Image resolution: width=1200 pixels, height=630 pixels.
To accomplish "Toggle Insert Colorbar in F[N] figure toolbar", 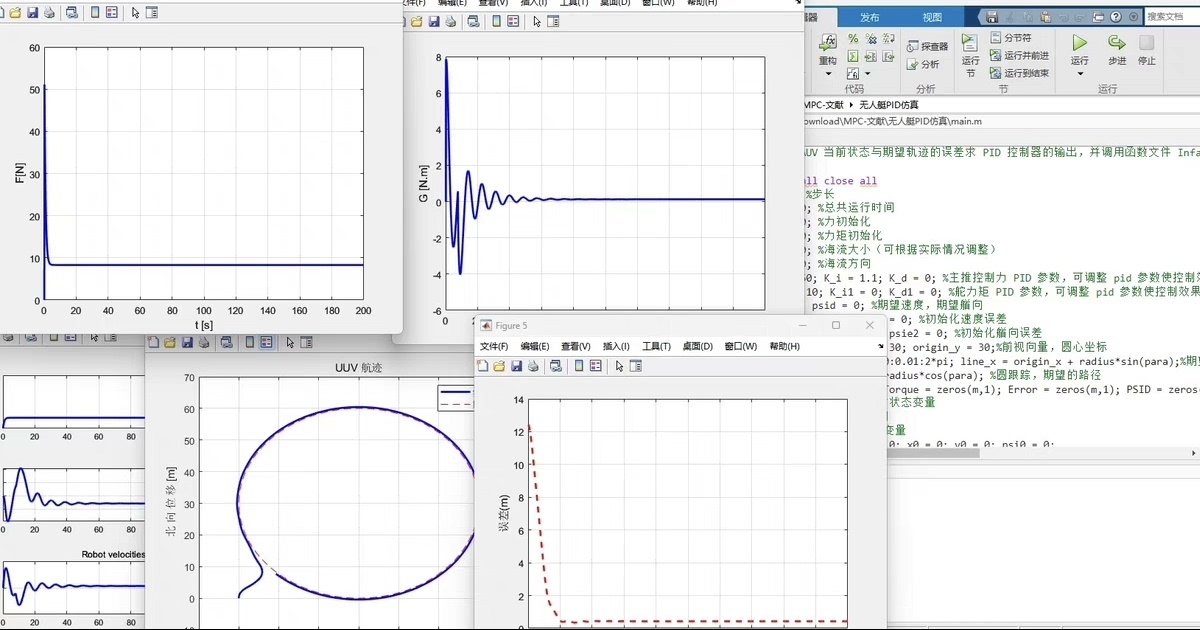I will (95, 13).
